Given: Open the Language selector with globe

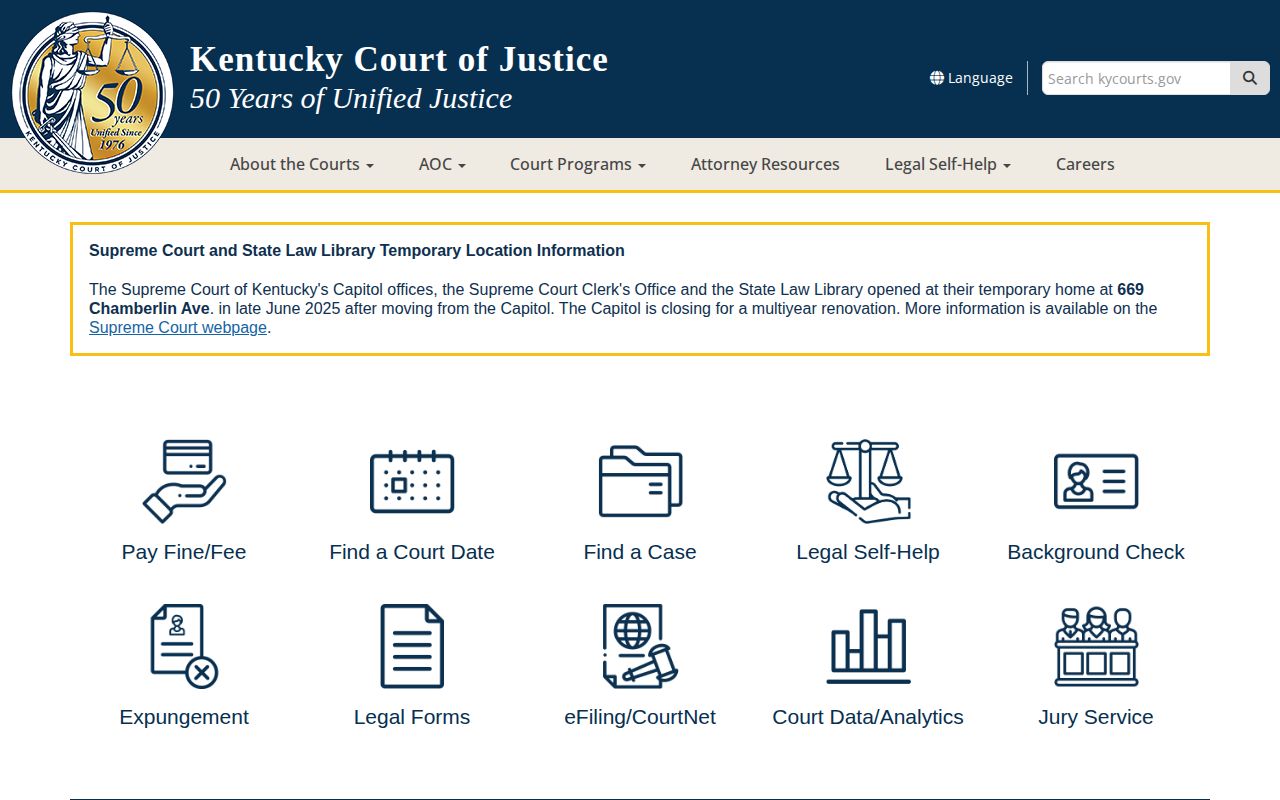Looking at the screenshot, I should 971,78.
